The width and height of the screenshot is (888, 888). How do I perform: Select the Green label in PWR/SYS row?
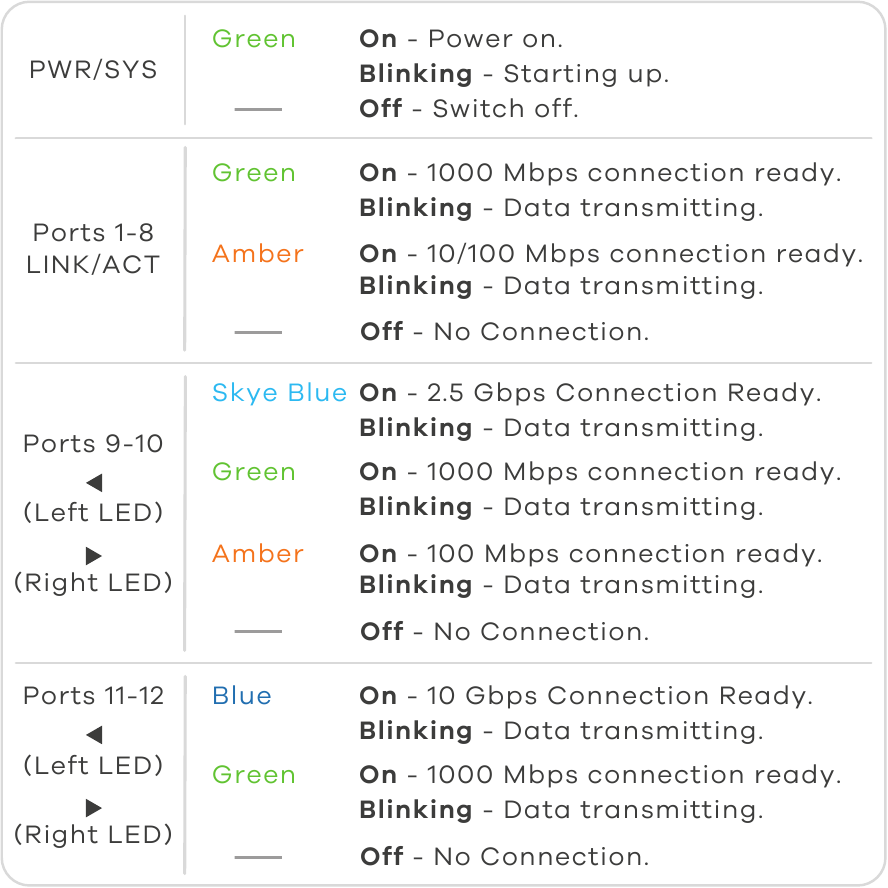(x=254, y=39)
